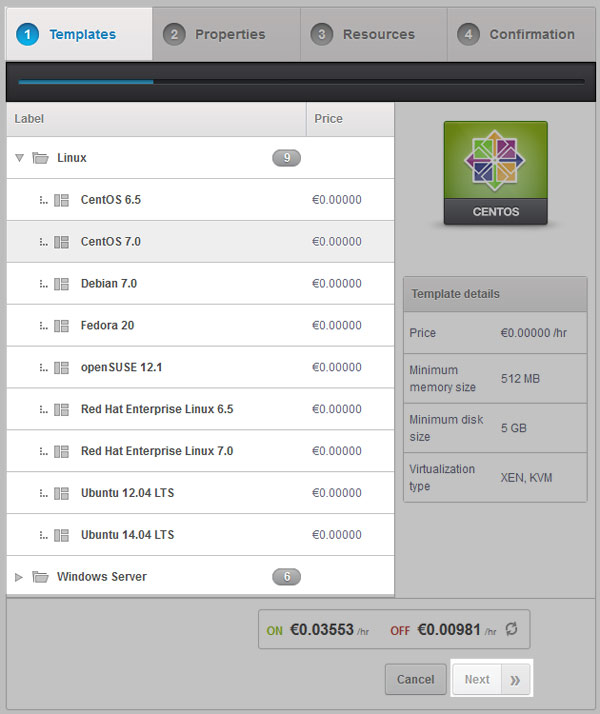This screenshot has height=714, width=600.
Task: Go to the Confirmation tab
Action: point(521,34)
